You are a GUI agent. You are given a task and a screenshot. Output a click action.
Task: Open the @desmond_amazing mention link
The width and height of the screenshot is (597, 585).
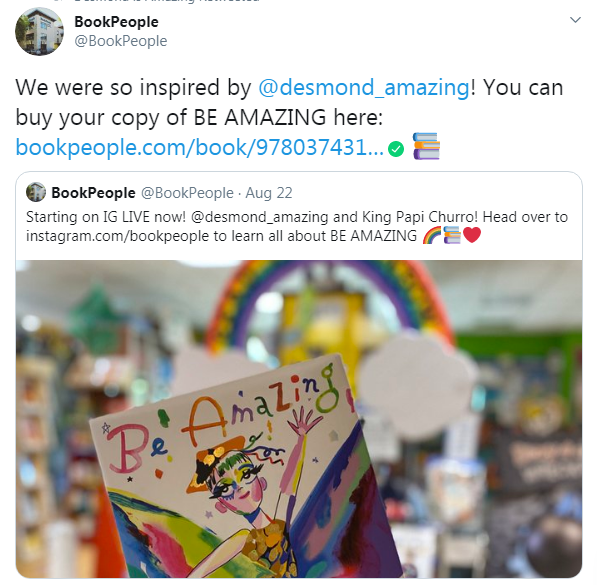click(364, 87)
